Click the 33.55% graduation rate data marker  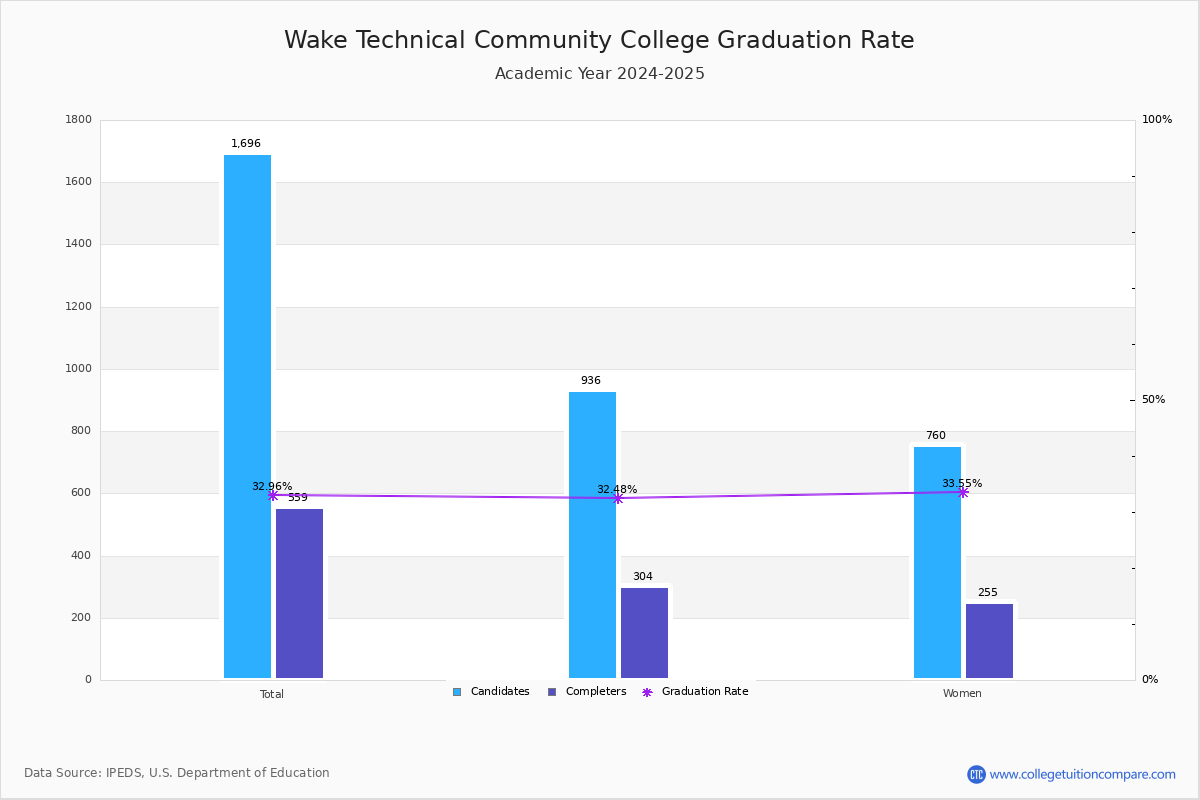pos(963,492)
